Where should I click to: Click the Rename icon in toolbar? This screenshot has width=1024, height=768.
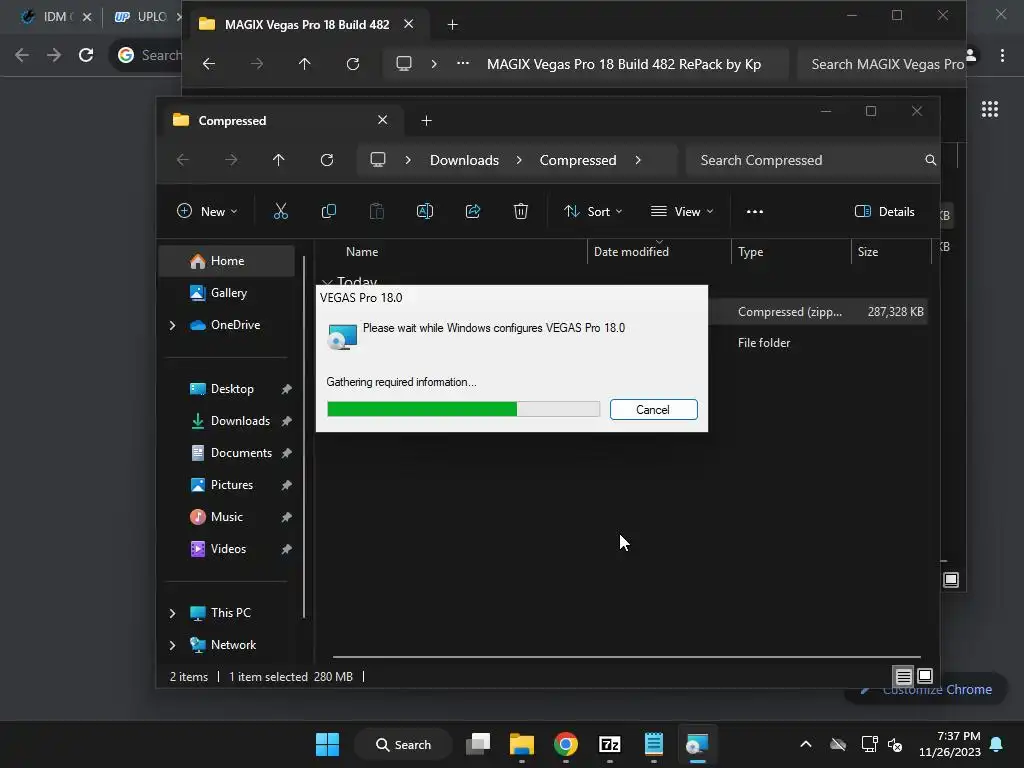pos(424,212)
